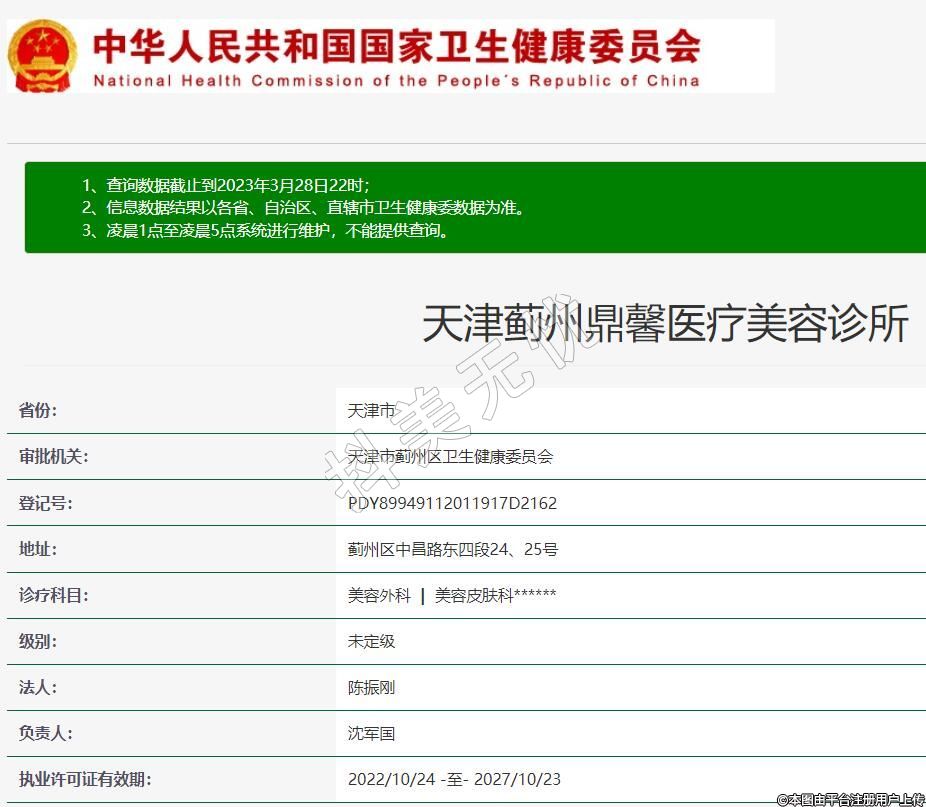The height and width of the screenshot is (807, 926).
Task: Click the clinic heading 天津蓟州鼎馨医疗美容诊所
Action: tap(665, 325)
